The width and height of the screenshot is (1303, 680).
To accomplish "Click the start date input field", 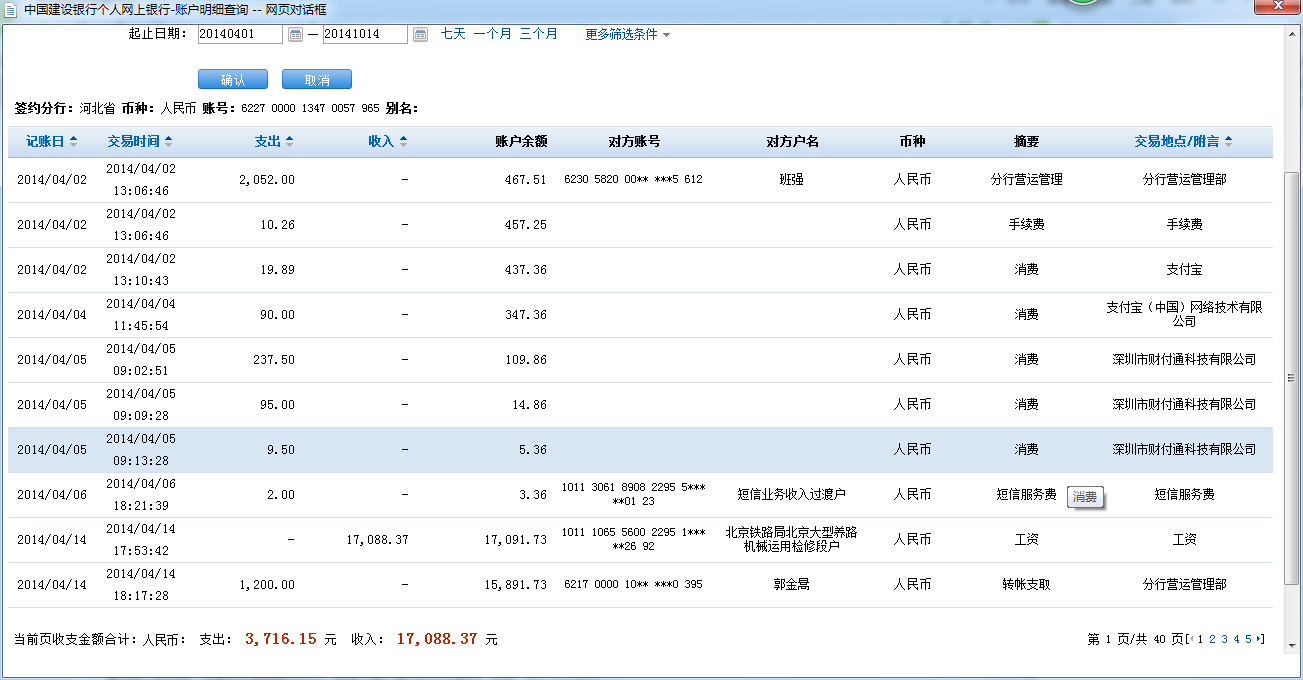I will (240, 35).
